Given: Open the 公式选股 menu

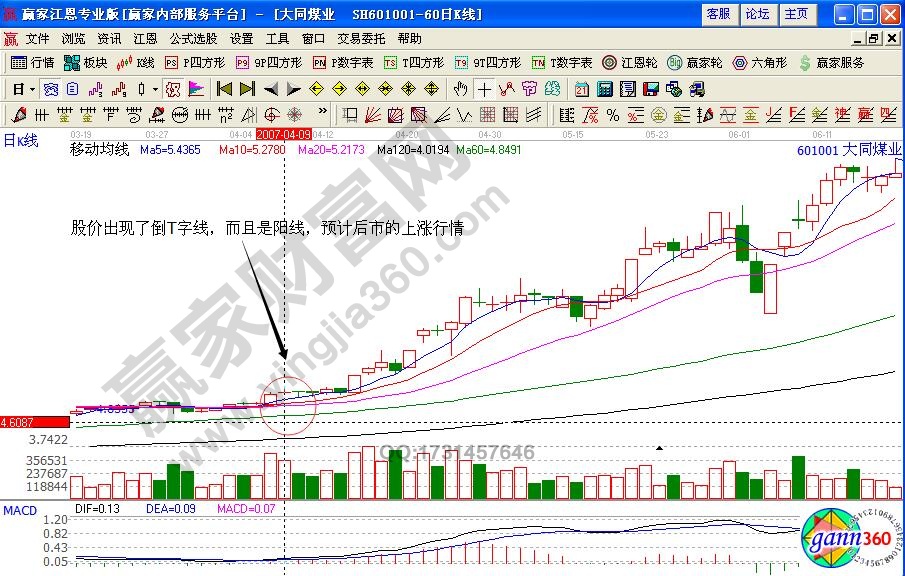Looking at the screenshot, I should pos(193,39).
